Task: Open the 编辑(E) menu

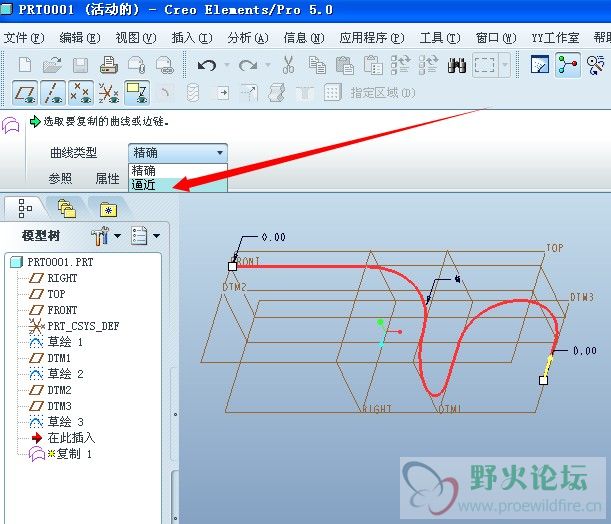Action: [x=80, y=38]
